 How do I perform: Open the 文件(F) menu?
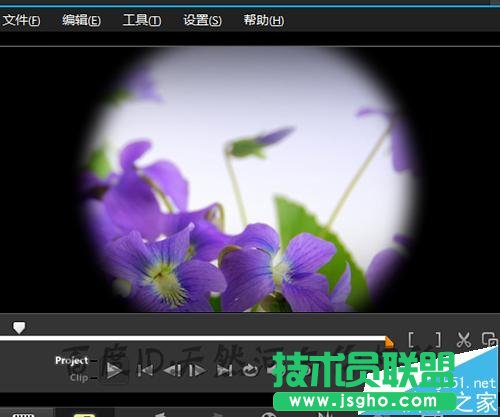tap(21, 21)
